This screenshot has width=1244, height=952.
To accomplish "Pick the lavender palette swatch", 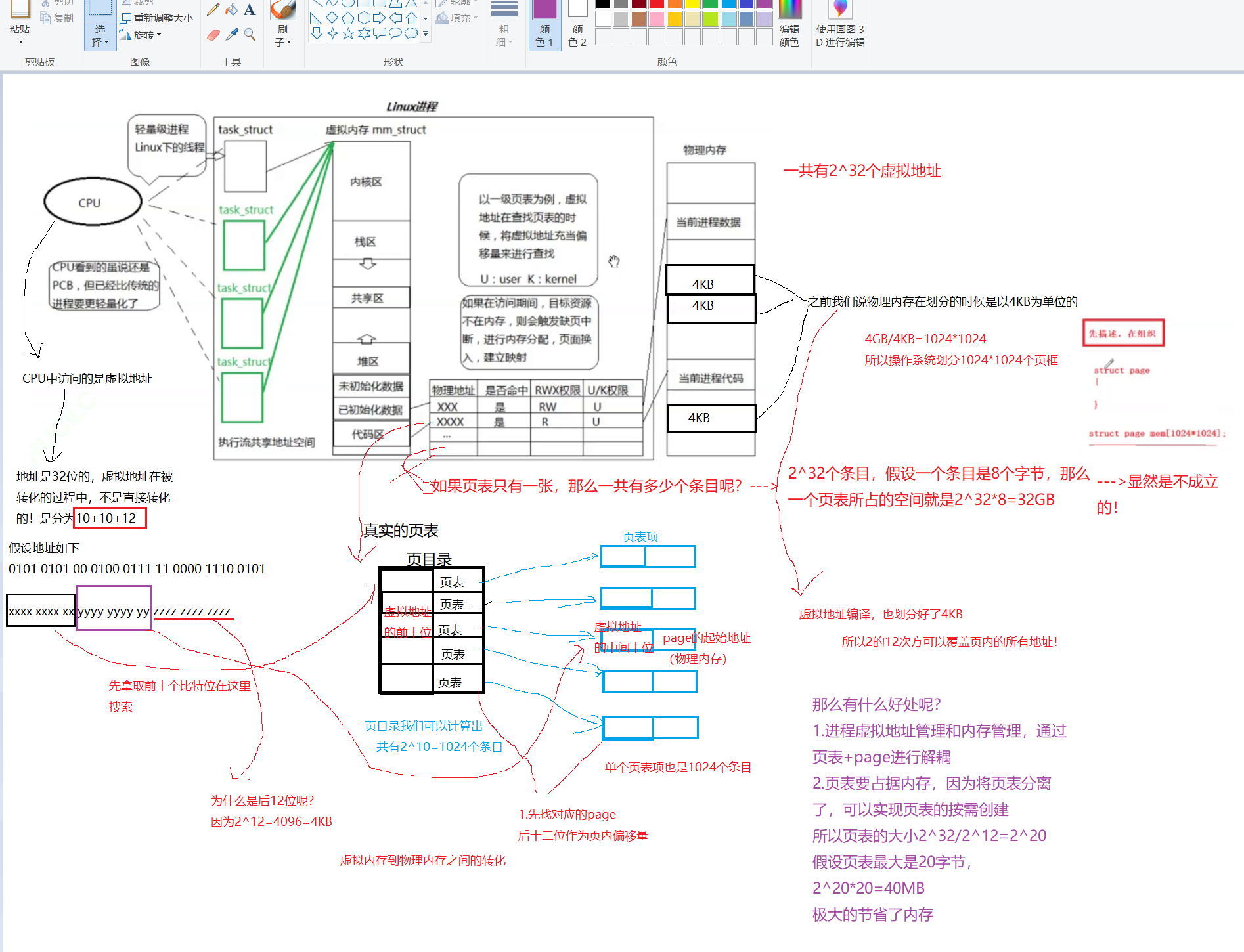I will (764, 18).
